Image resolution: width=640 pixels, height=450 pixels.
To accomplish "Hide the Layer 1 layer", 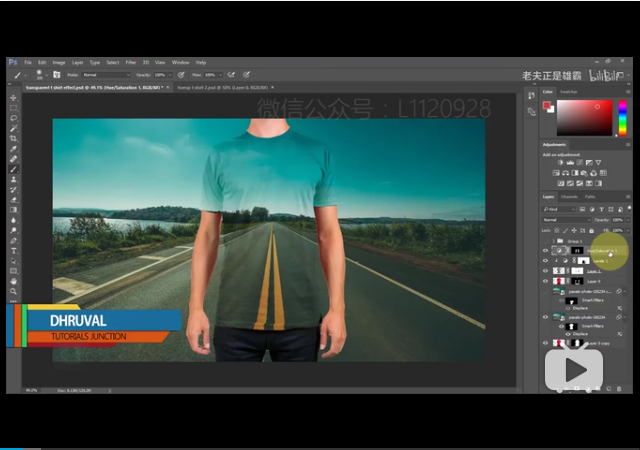I will click(x=545, y=271).
